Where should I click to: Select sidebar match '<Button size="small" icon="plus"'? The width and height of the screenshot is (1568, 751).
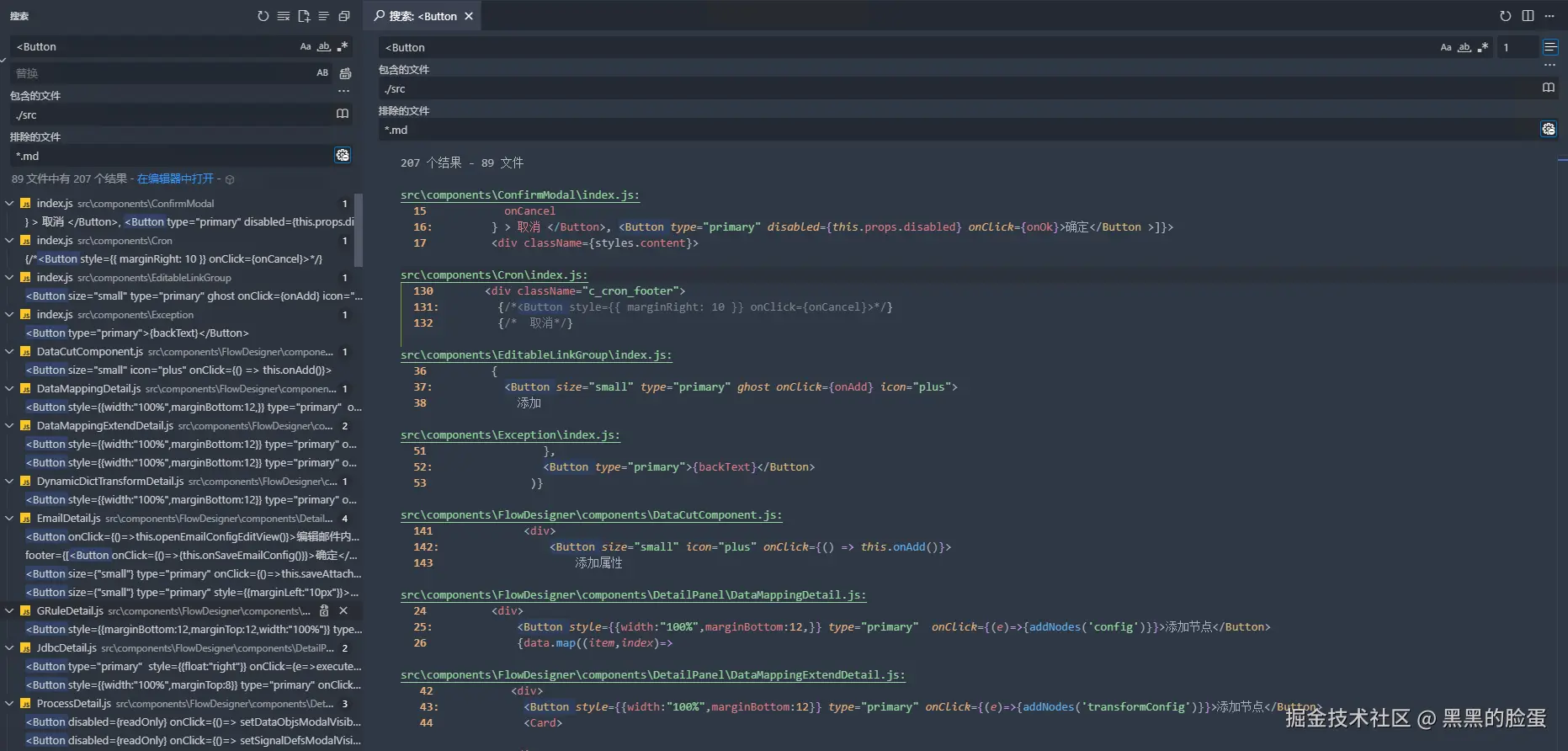(178, 370)
